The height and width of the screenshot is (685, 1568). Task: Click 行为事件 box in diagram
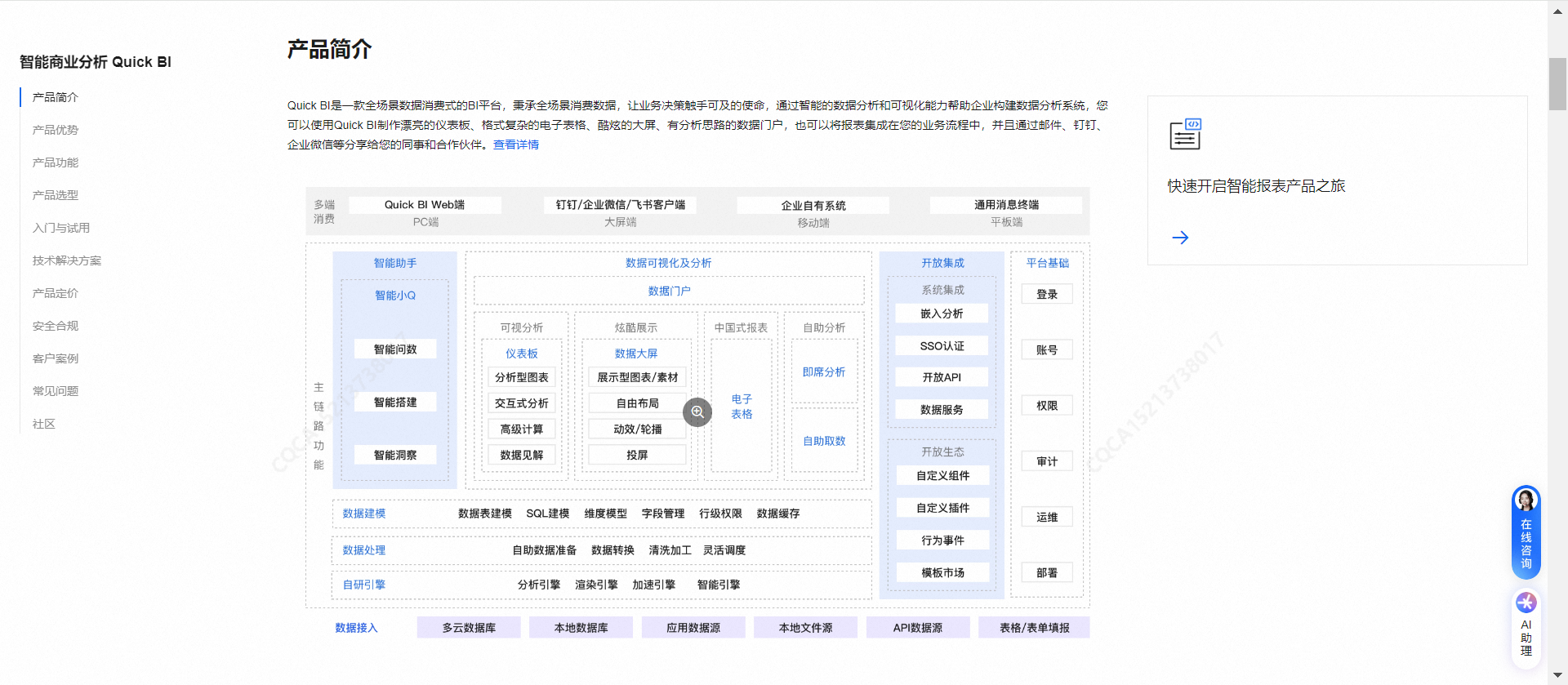click(942, 540)
